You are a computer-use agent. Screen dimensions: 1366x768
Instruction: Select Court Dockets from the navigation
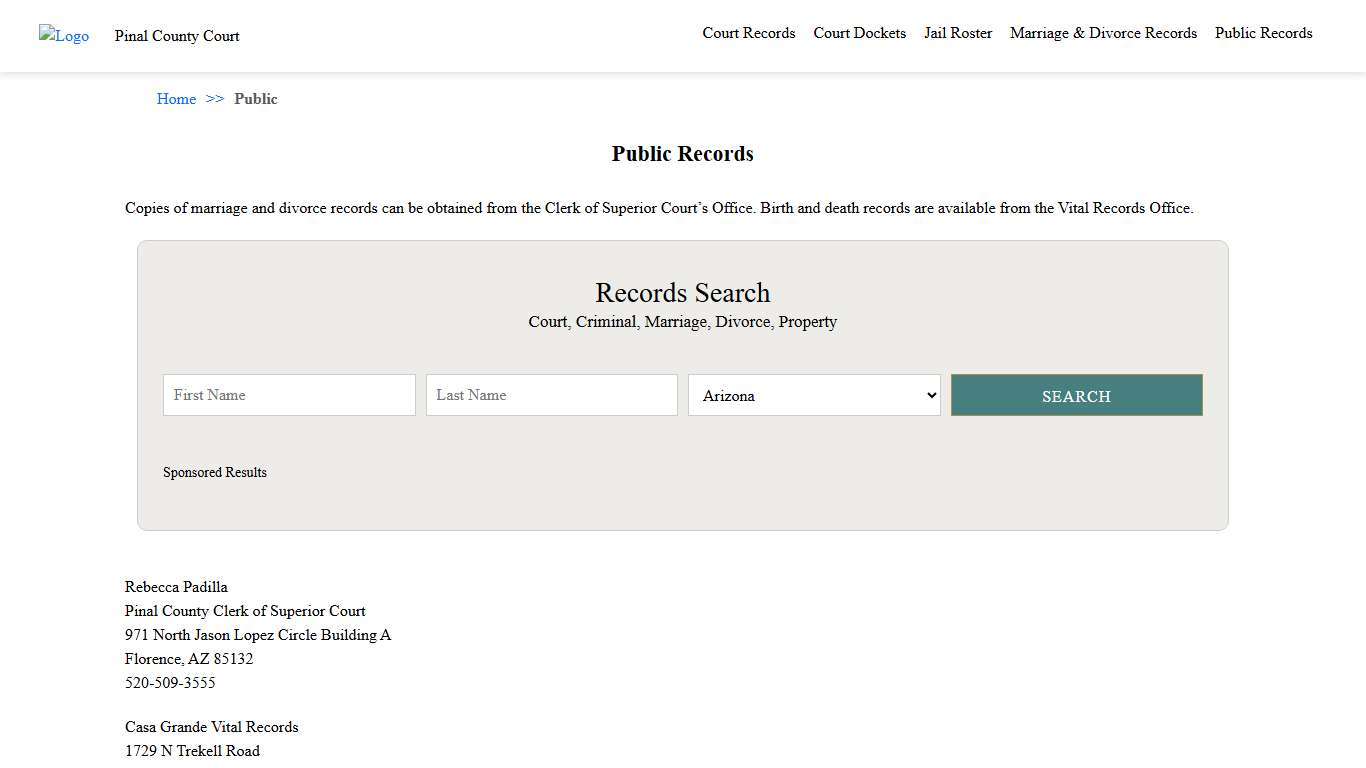(859, 33)
